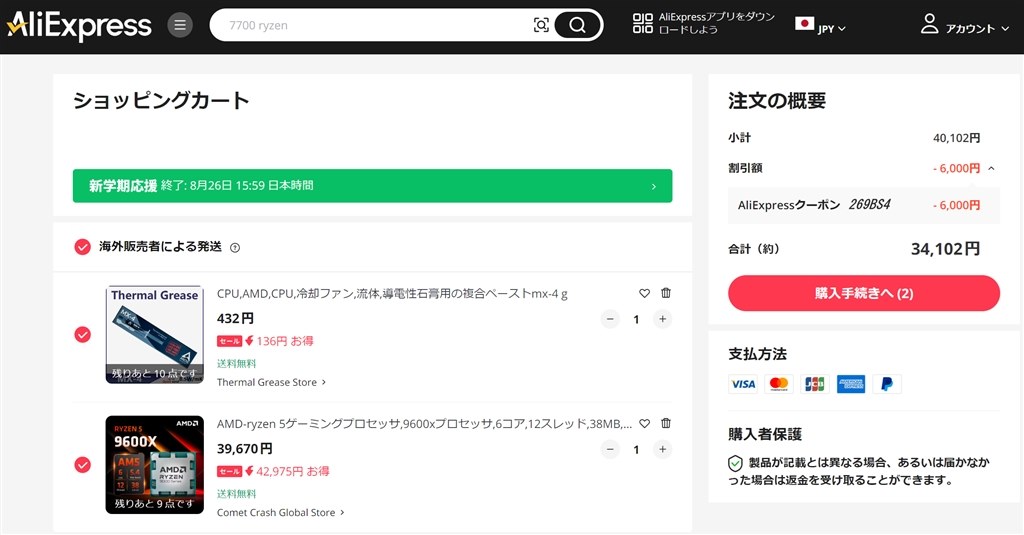Click the 購入手続きへ (2) checkout button

point(863,293)
